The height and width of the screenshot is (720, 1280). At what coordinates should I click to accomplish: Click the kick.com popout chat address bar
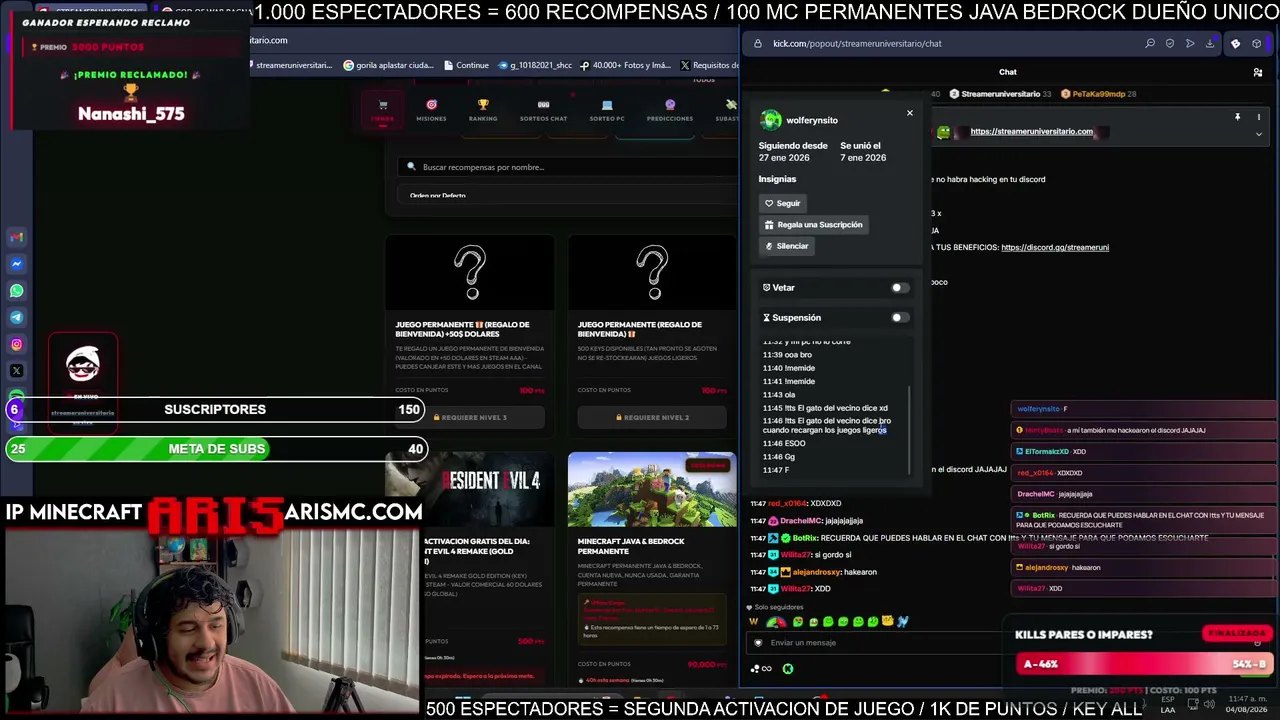(940, 43)
